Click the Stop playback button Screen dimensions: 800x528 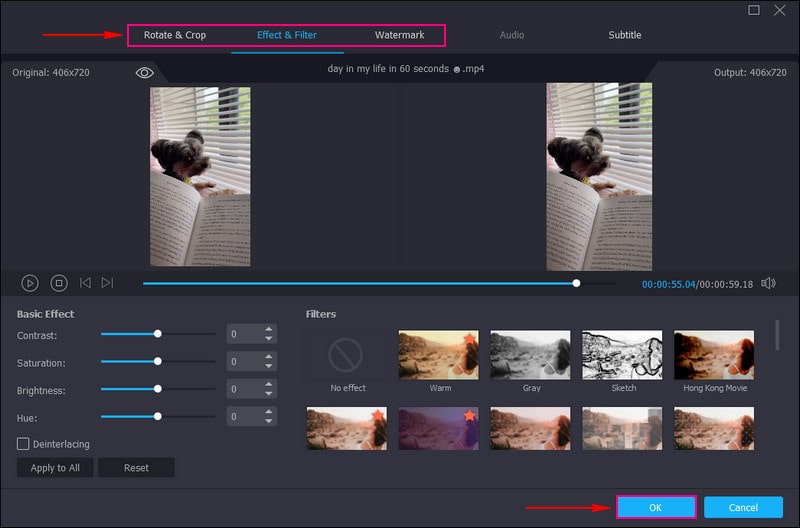click(59, 283)
